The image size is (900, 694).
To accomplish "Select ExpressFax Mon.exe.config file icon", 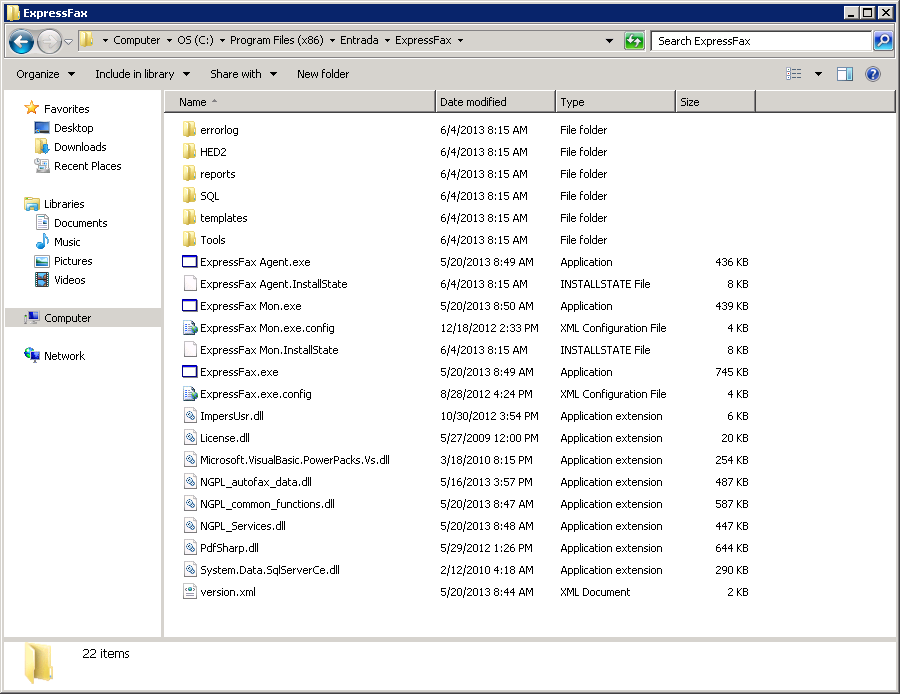I will [189, 328].
